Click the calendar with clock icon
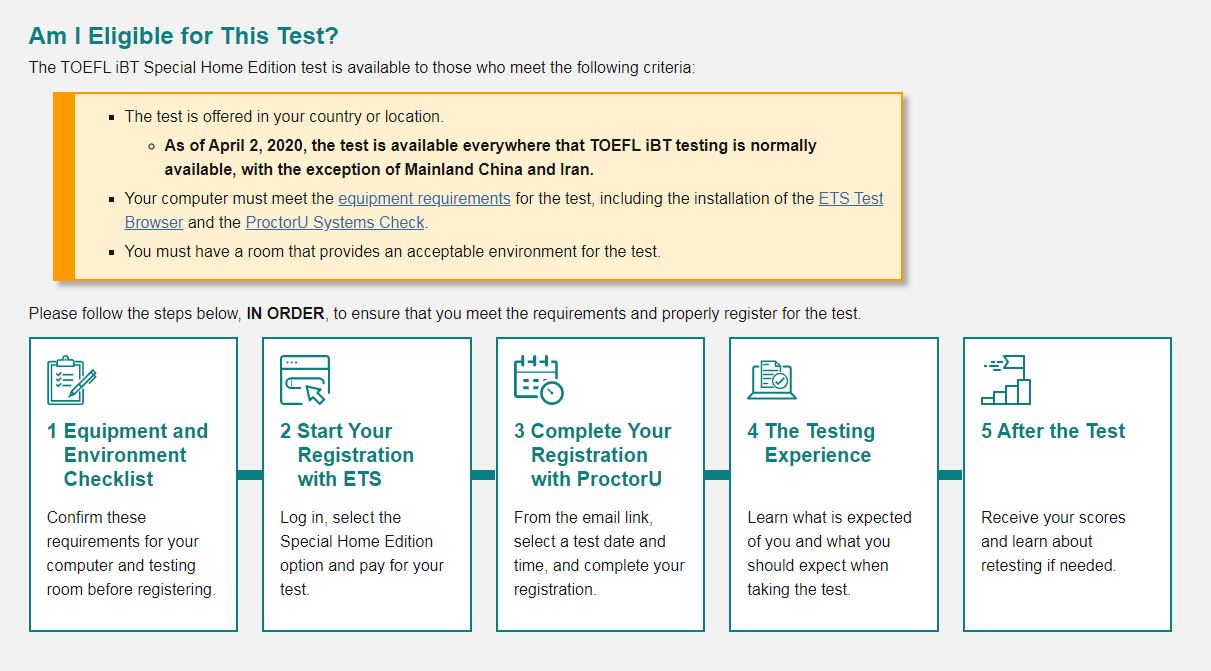This screenshot has height=671, width=1211. click(539, 380)
